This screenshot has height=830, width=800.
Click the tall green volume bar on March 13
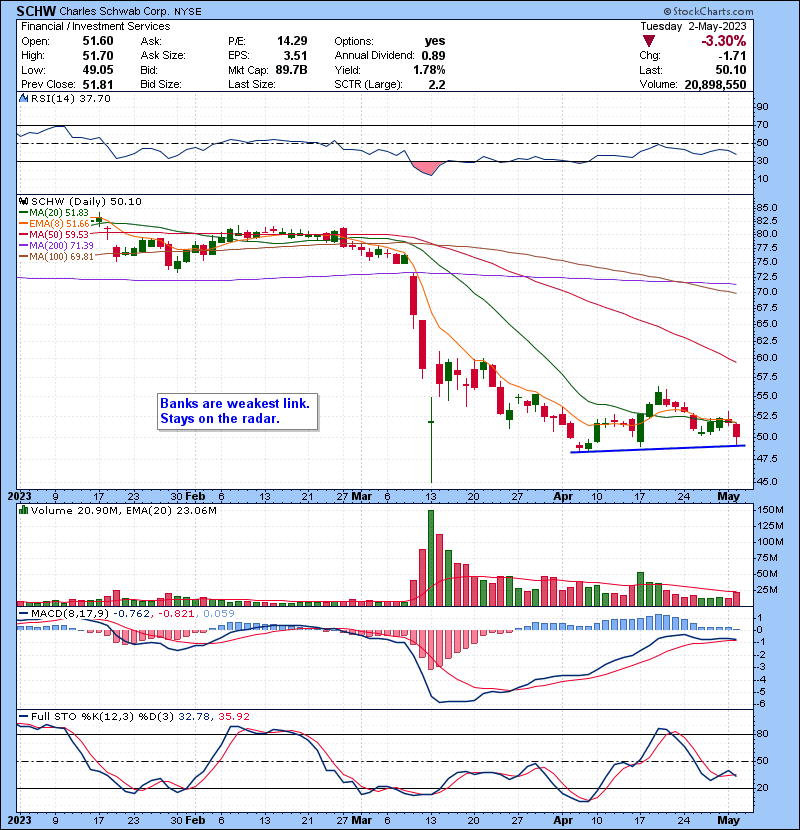430,558
